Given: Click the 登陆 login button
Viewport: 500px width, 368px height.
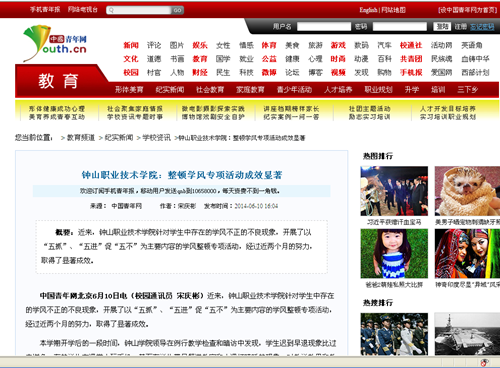Looking at the screenshot, I should [442, 27].
